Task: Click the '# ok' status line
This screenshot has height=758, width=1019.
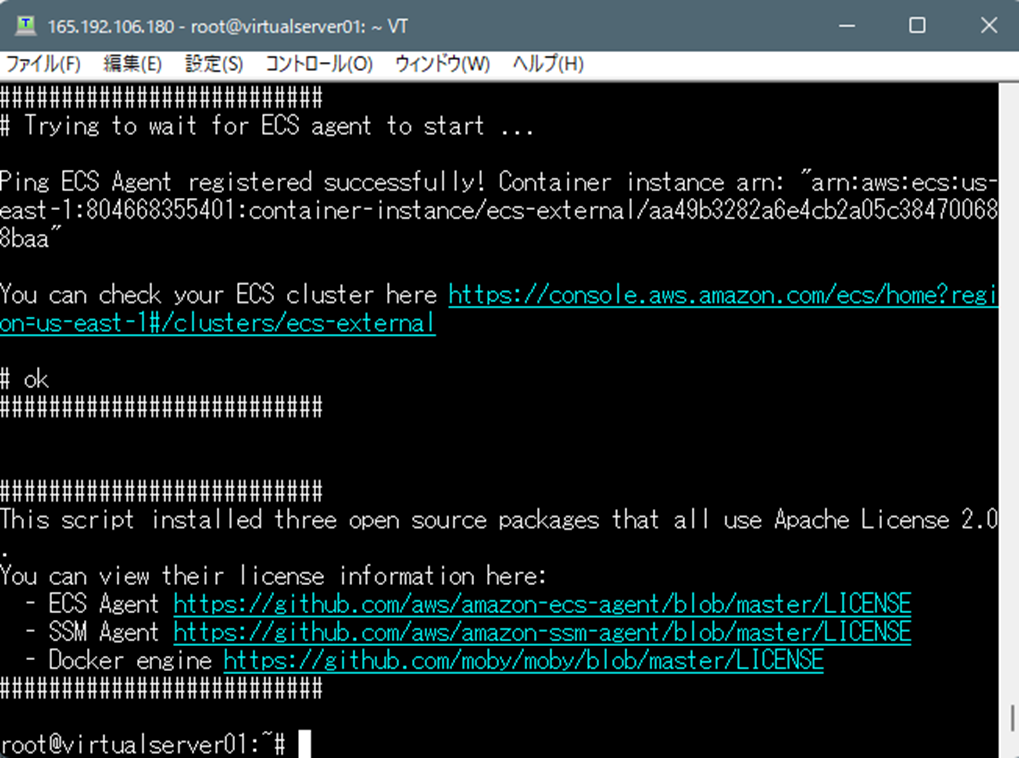Action: 25,379
